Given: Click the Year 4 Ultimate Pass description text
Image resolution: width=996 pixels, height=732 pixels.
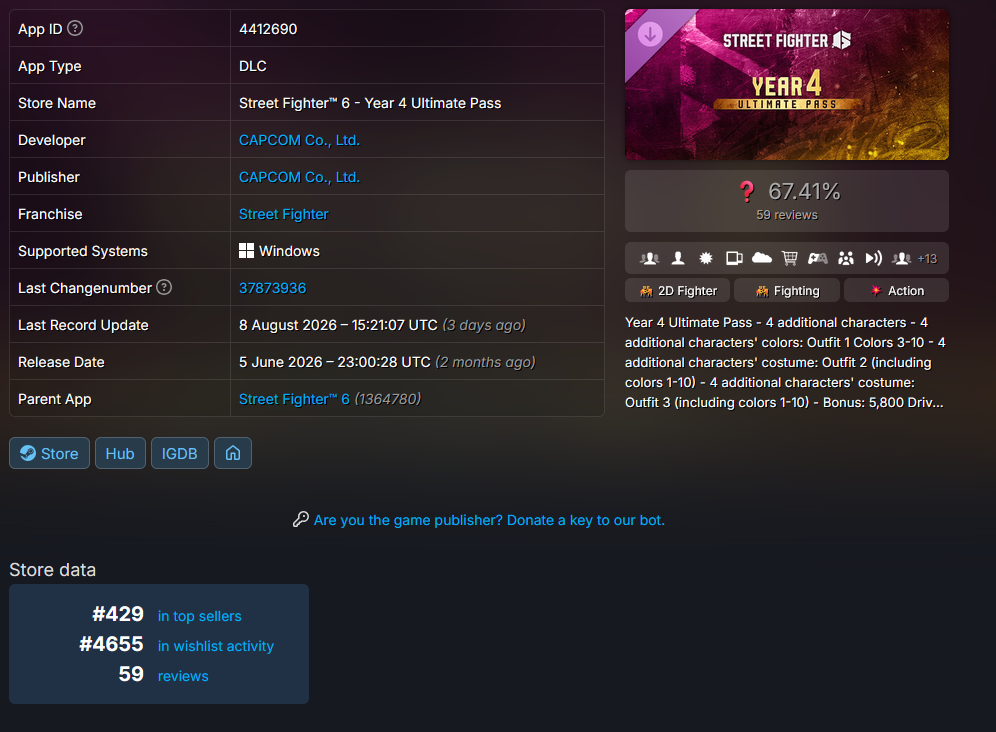Looking at the screenshot, I should [x=786, y=362].
